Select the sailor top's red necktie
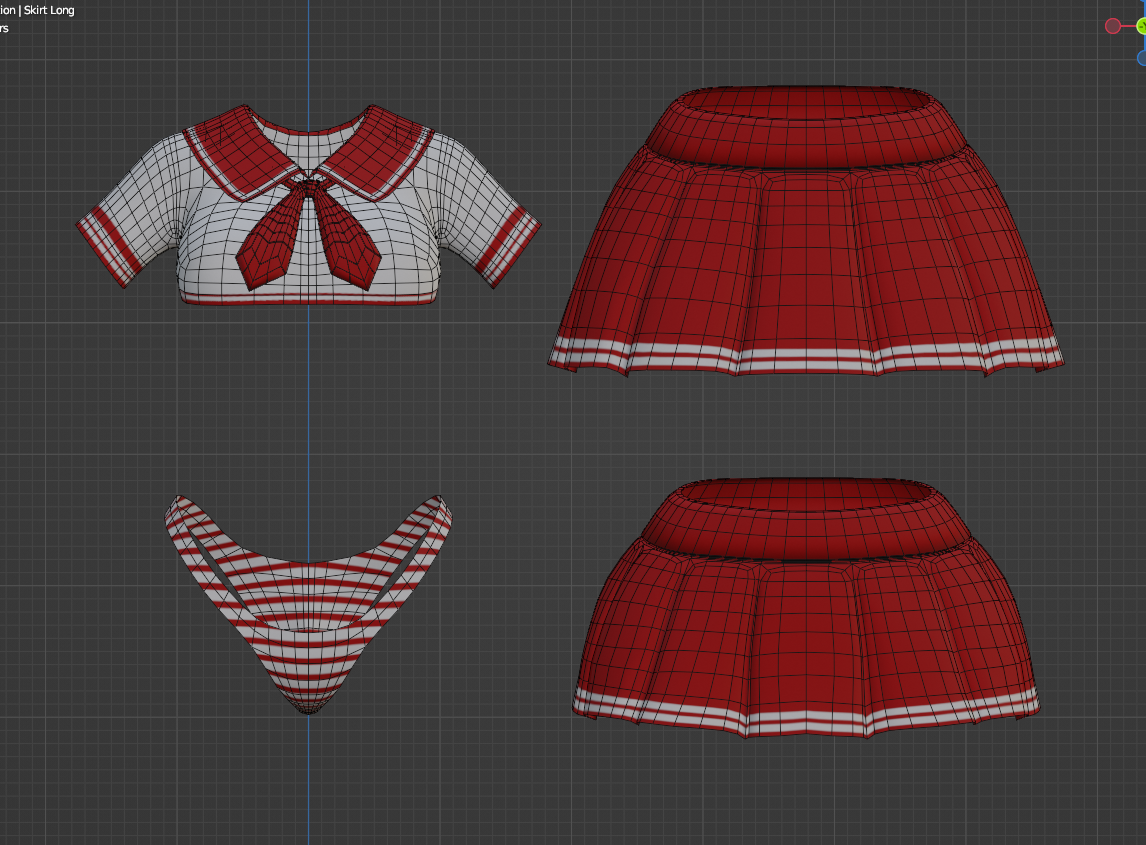The width and height of the screenshot is (1146, 845). [x=308, y=234]
